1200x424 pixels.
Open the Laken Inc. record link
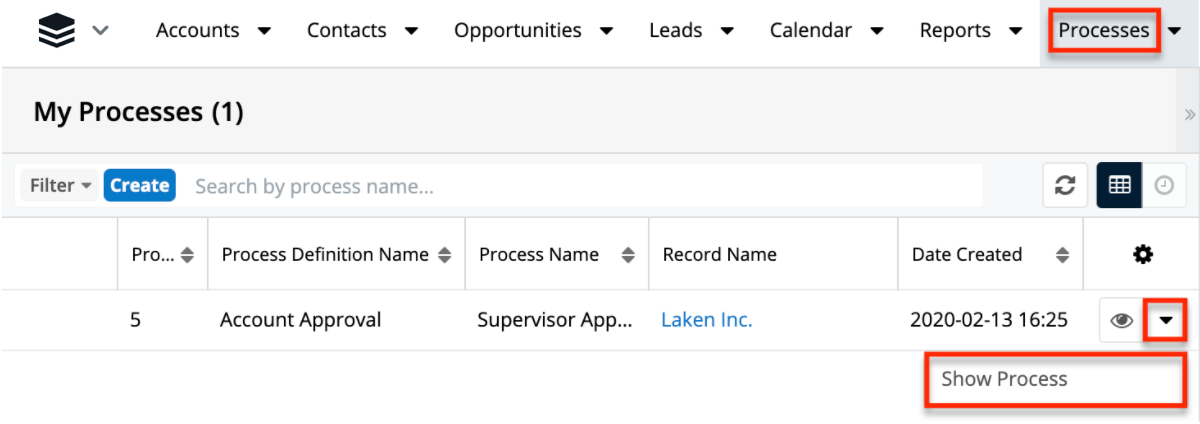(x=706, y=321)
